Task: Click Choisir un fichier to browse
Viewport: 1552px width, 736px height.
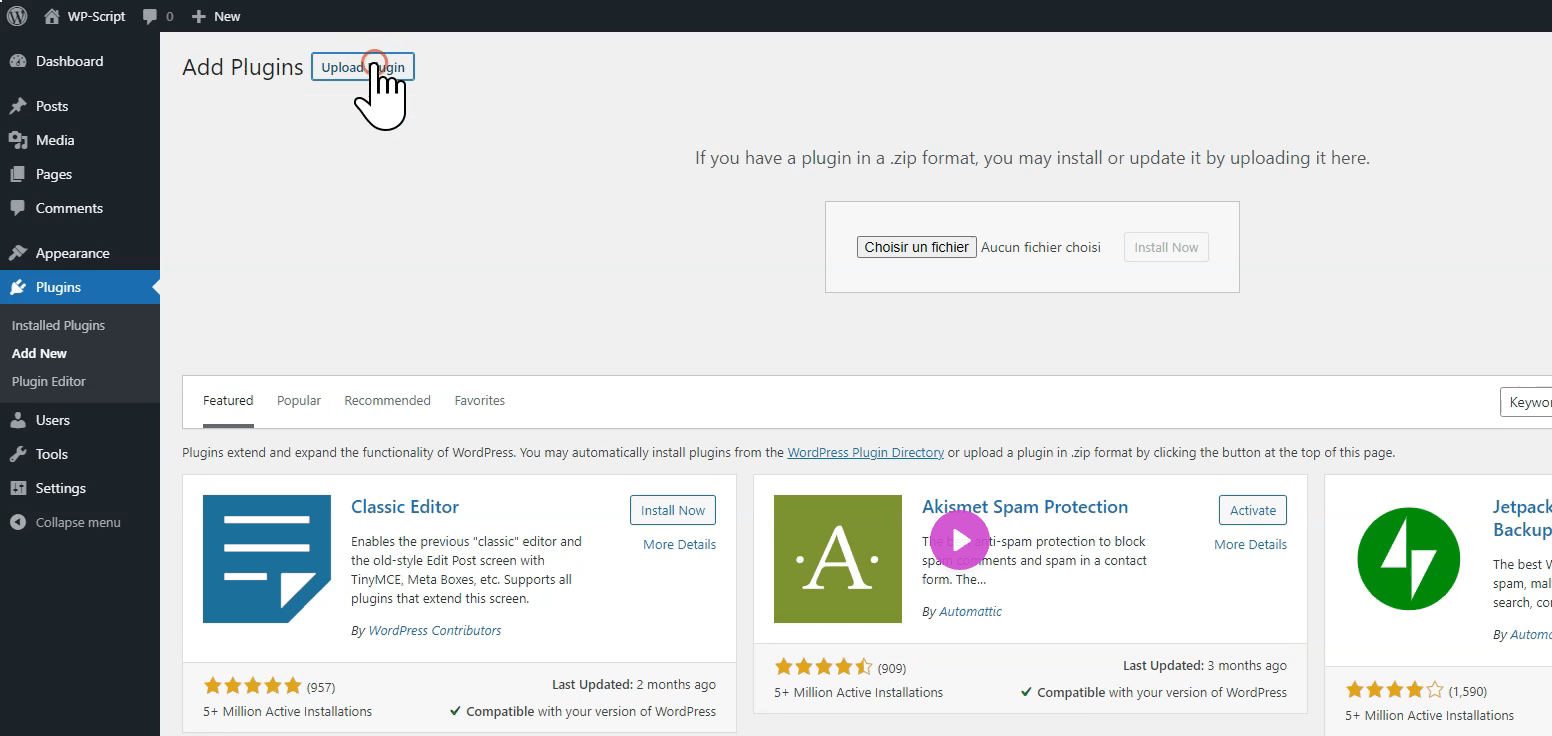Action: (x=916, y=247)
